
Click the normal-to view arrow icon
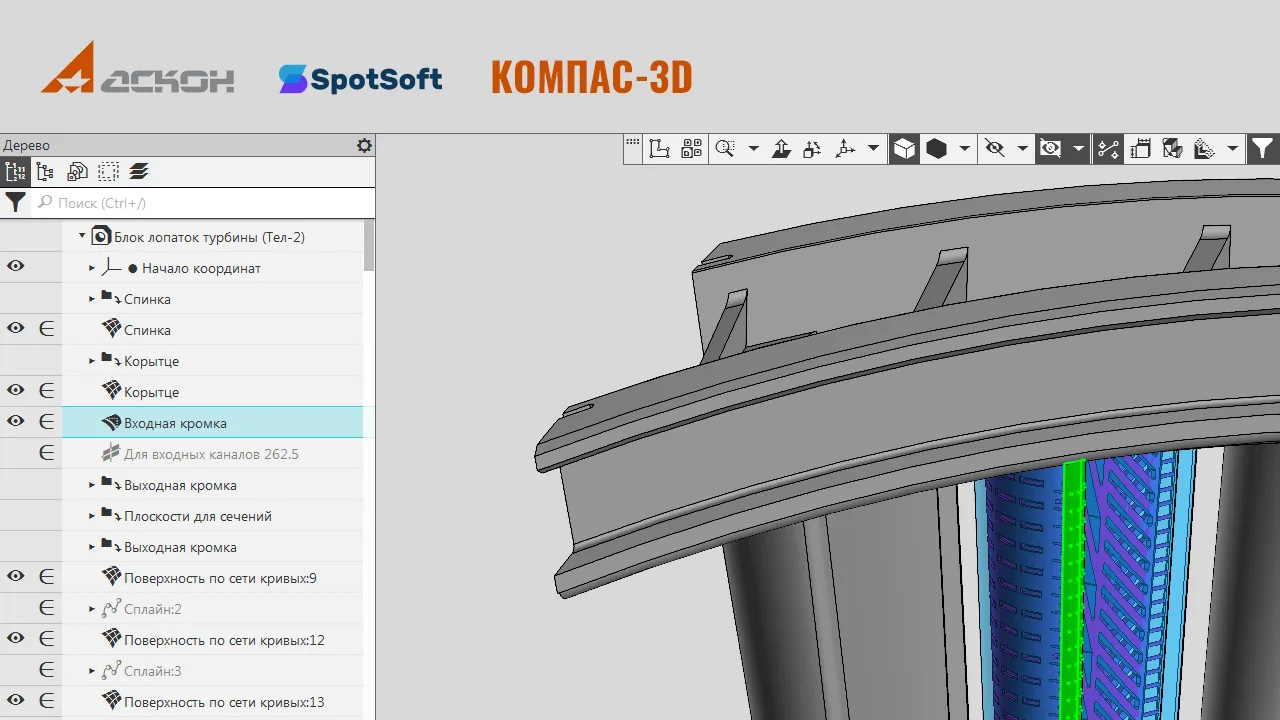click(x=782, y=149)
